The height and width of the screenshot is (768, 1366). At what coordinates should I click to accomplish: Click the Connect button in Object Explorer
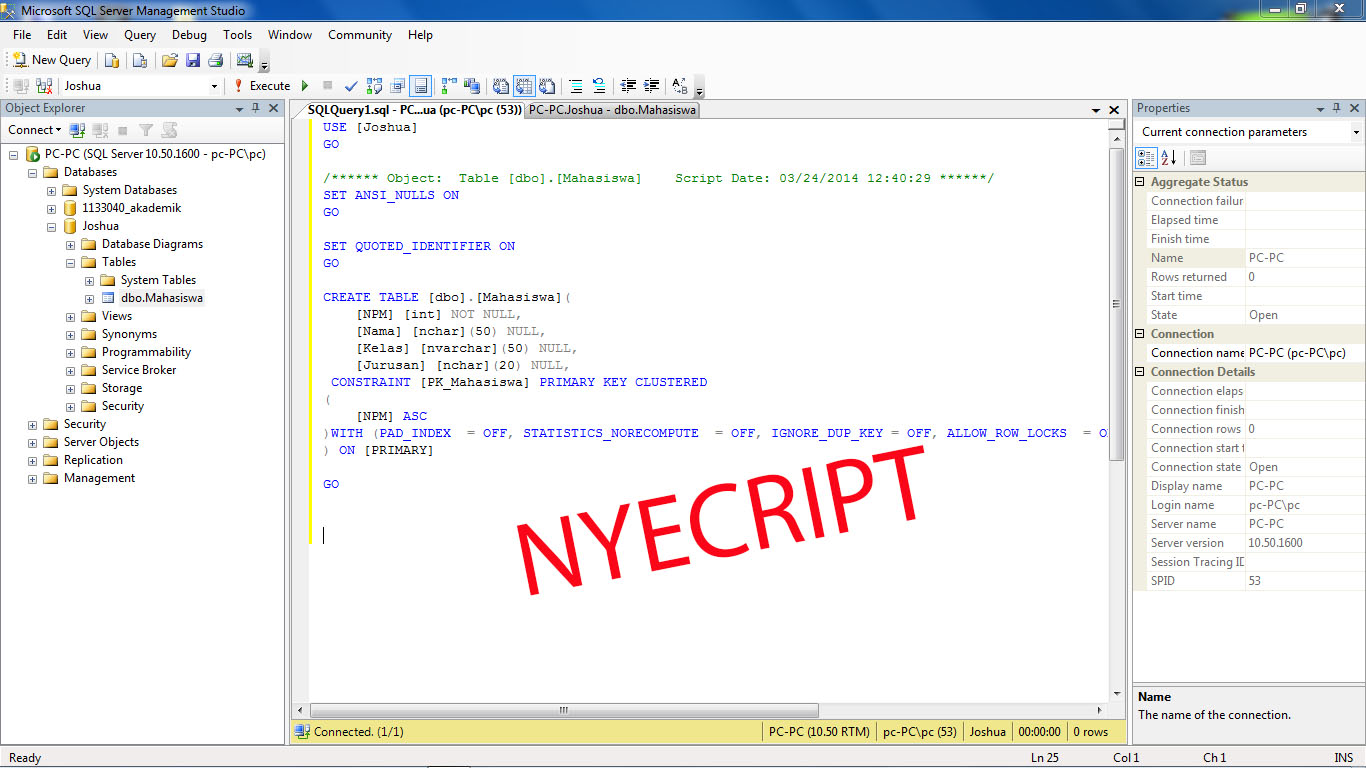click(x=33, y=130)
